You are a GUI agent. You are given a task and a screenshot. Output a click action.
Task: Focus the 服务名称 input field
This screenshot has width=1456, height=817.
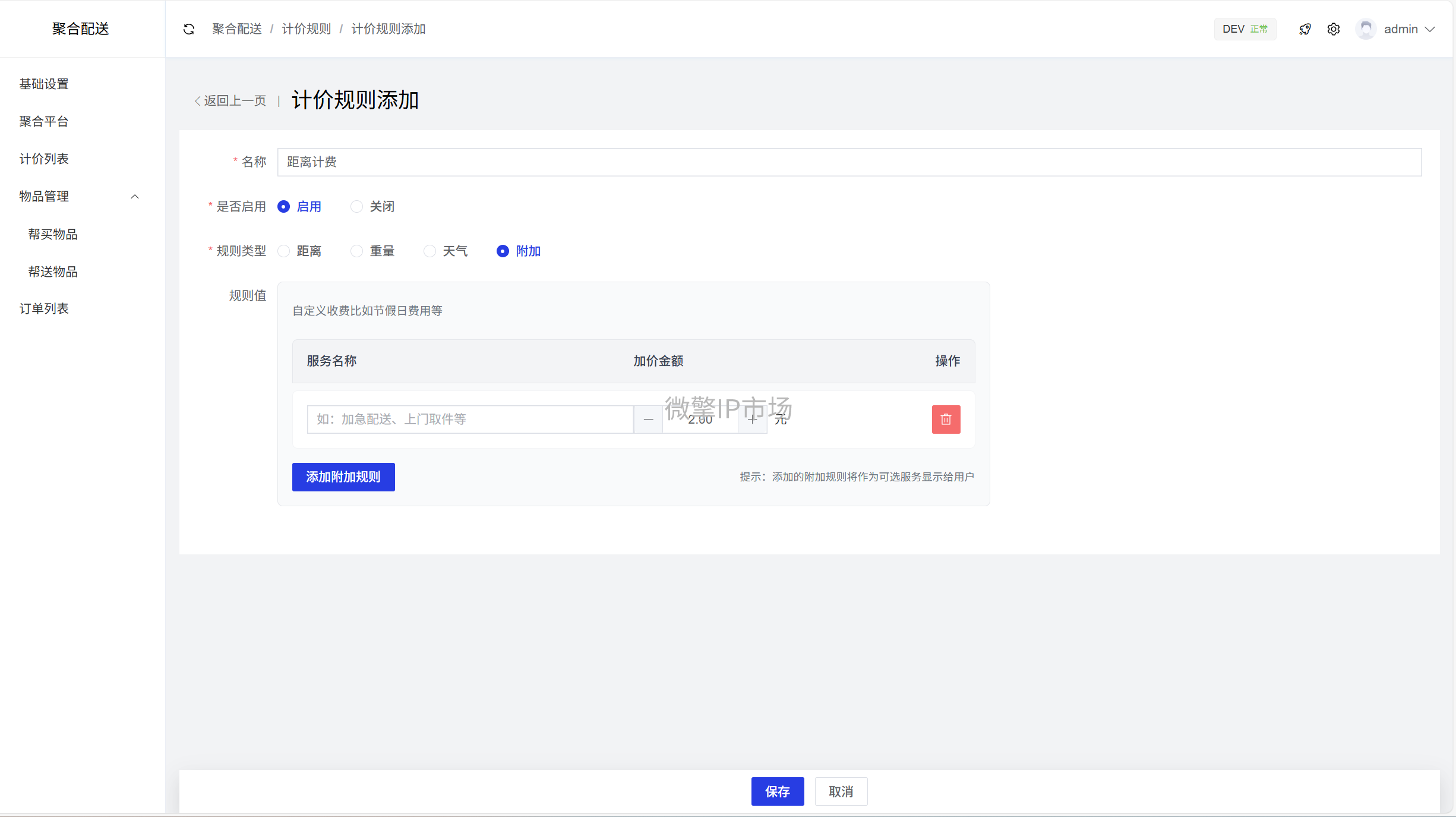(469, 419)
